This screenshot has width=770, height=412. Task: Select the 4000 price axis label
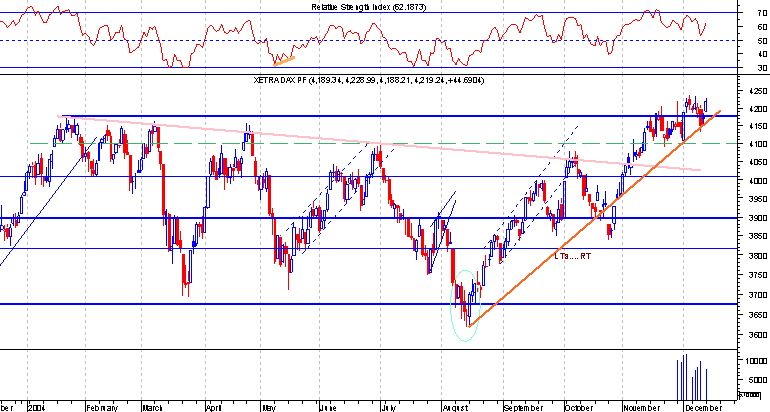758,181
